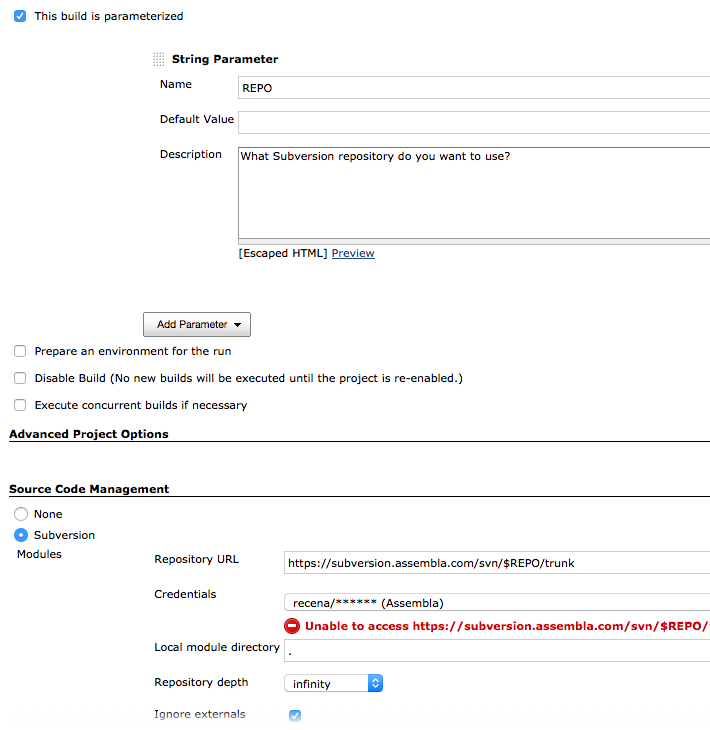This screenshot has width=710, height=730.
Task: Open the Add Parameter dropdown
Action: [197, 325]
